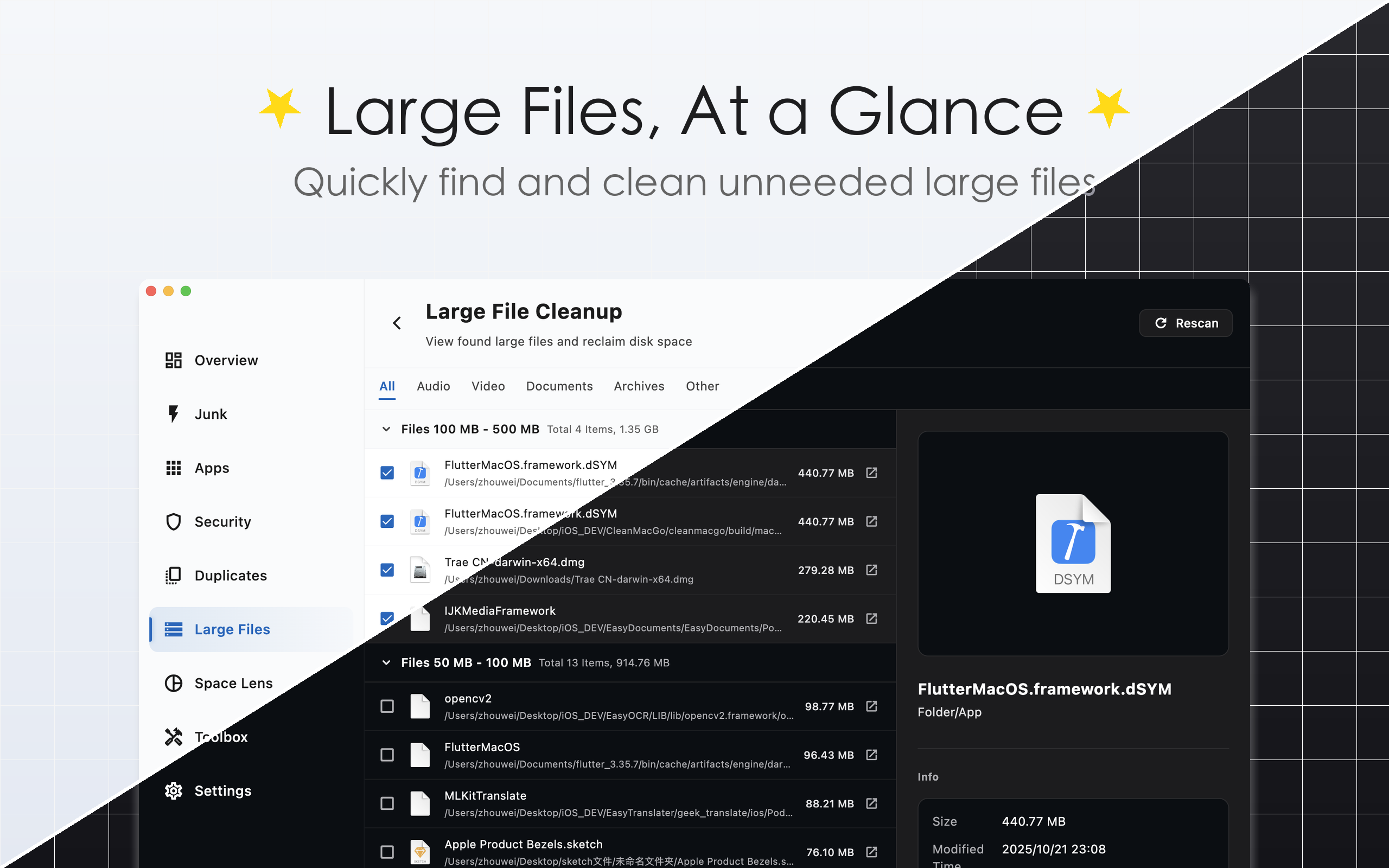The width and height of the screenshot is (1389, 868).
Task: Switch to the Archives tab
Action: tap(639, 386)
